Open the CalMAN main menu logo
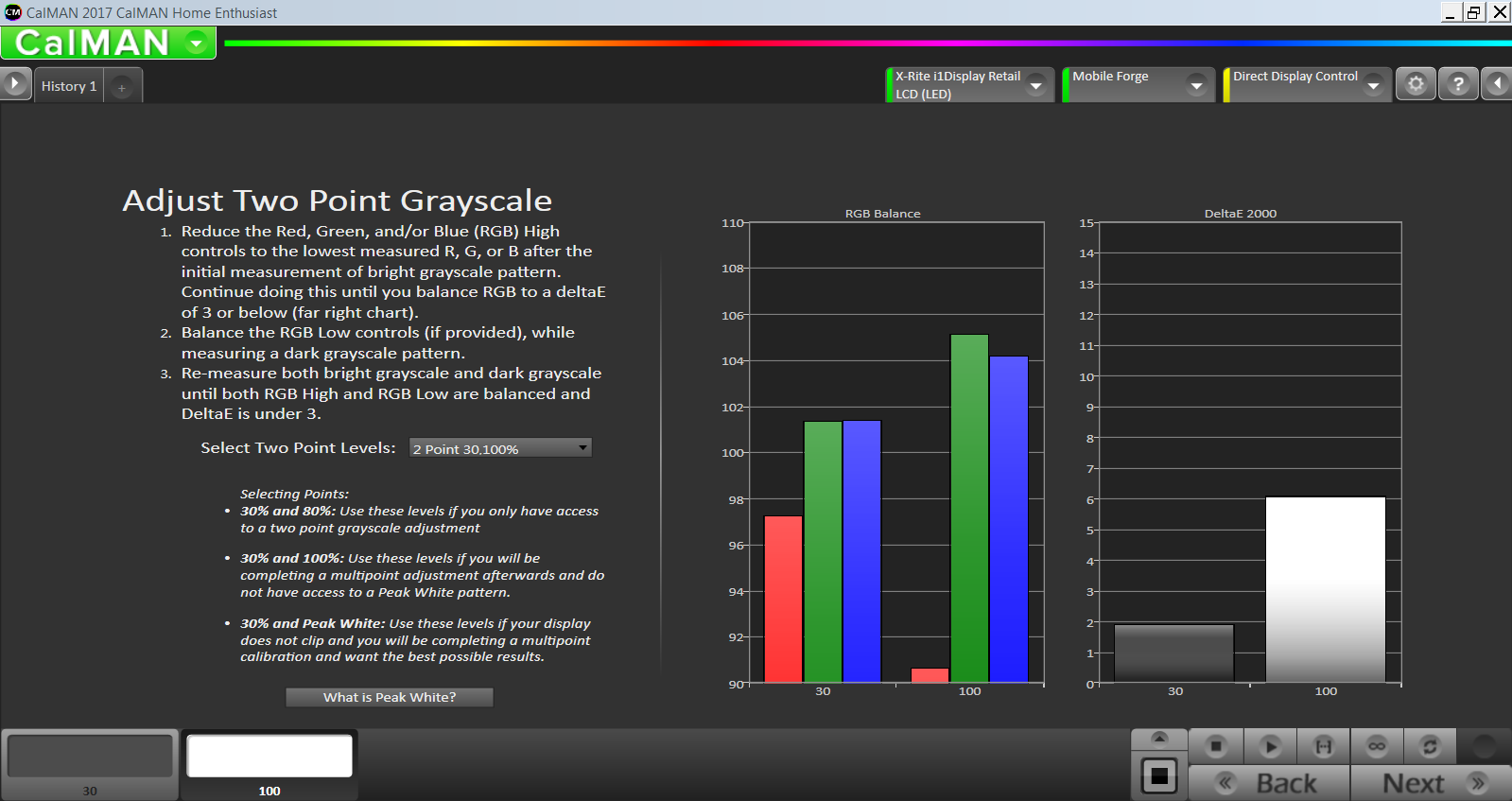1512x801 pixels. 108,43
